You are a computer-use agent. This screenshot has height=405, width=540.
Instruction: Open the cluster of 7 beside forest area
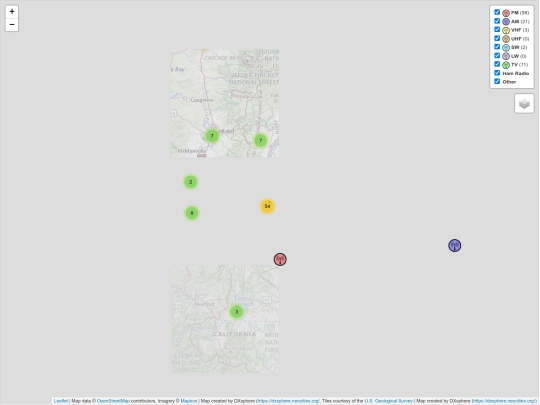point(261,141)
